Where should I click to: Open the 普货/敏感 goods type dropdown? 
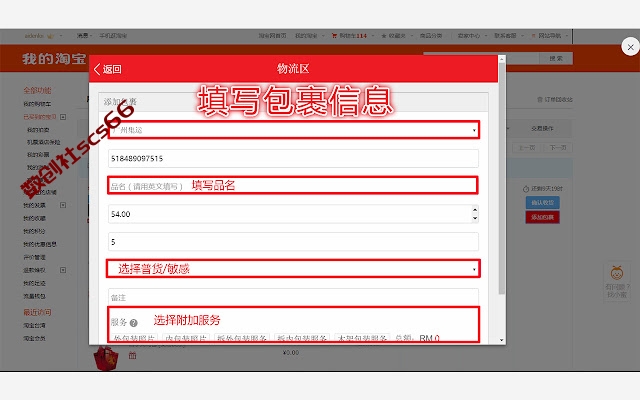pyautogui.click(x=293, y=269)
